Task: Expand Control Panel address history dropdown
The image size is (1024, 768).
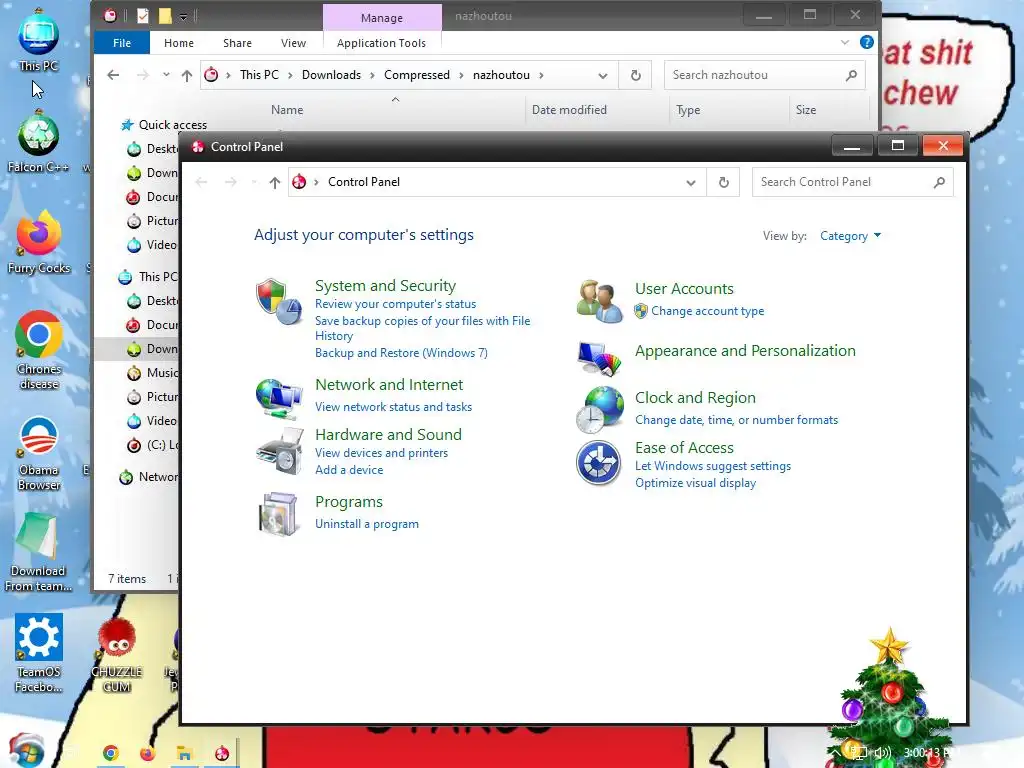Action: tap(690, 182)
